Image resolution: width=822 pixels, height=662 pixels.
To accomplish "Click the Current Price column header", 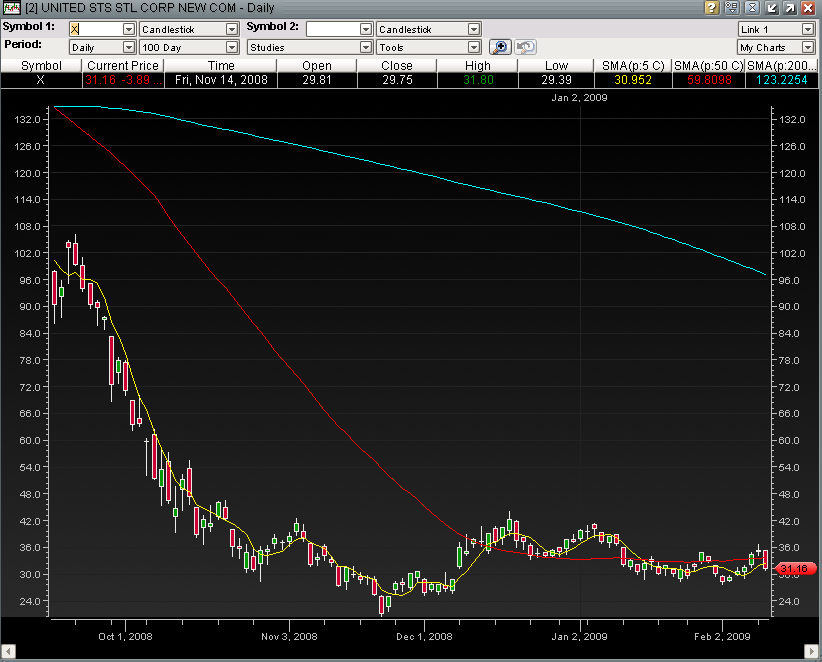I will (x=121, y=66).
